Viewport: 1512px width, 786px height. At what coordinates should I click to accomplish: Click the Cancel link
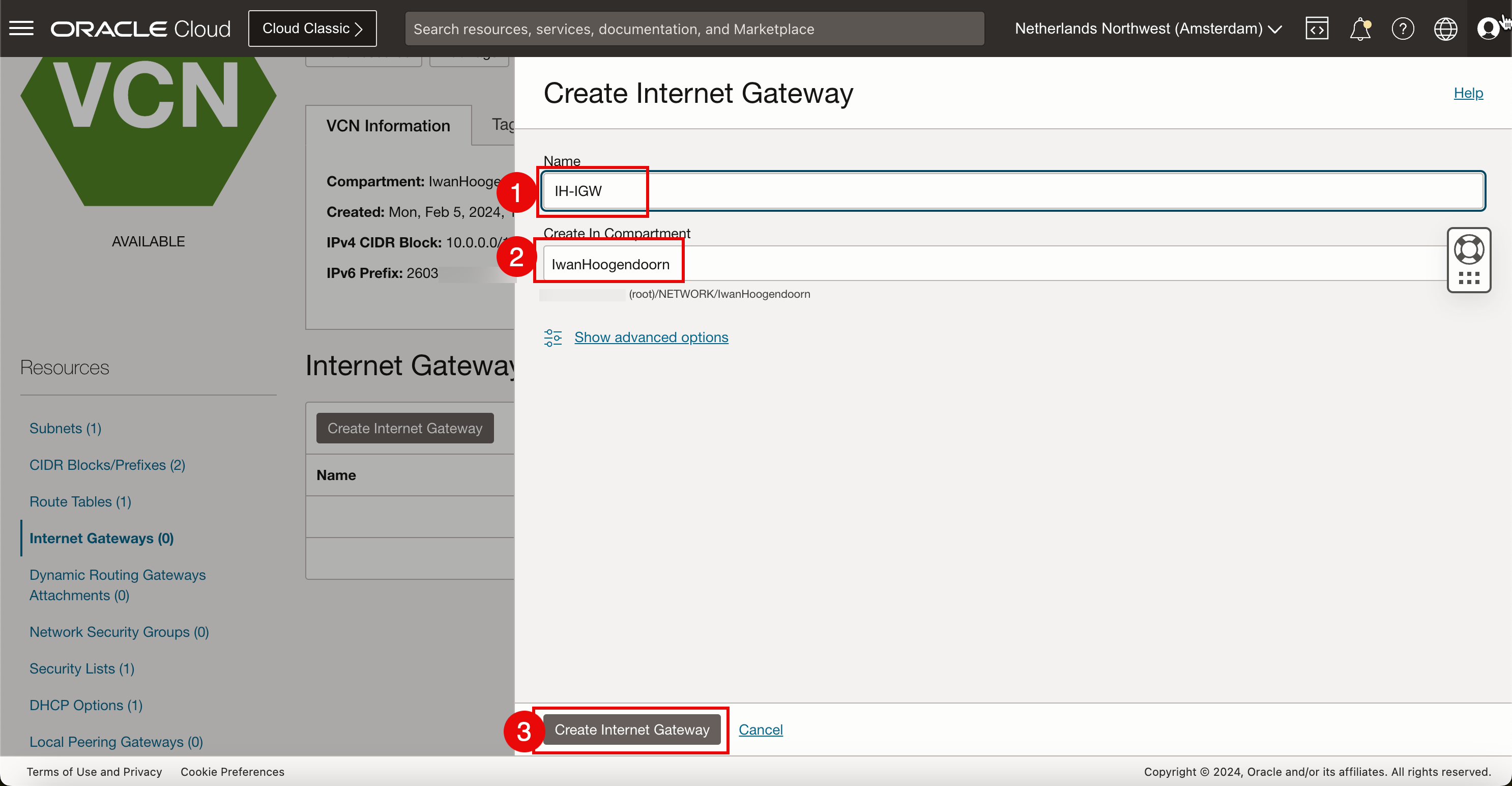(760, 729)
